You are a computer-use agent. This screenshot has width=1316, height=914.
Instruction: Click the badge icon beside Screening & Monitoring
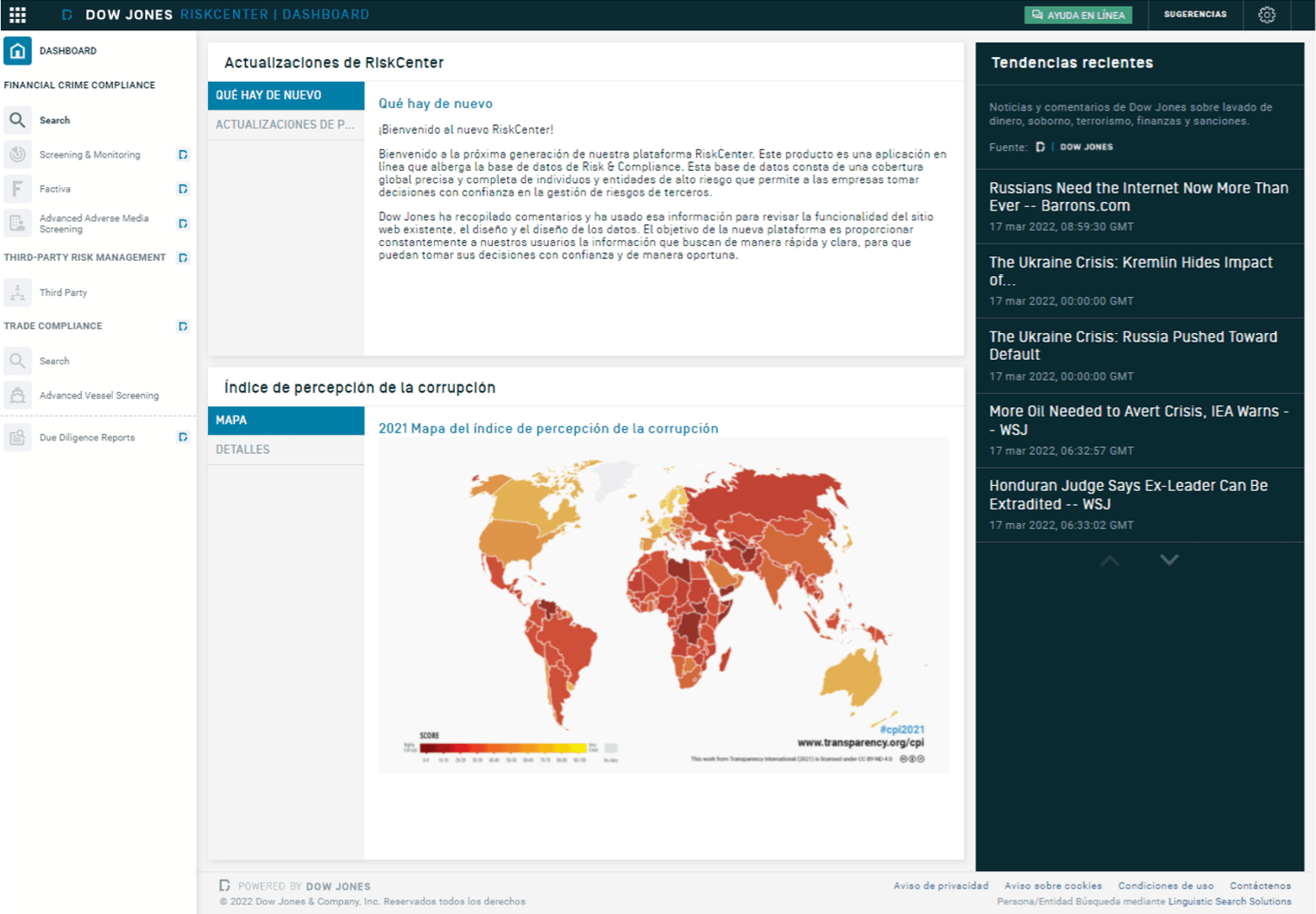click(x=183, y=154)
